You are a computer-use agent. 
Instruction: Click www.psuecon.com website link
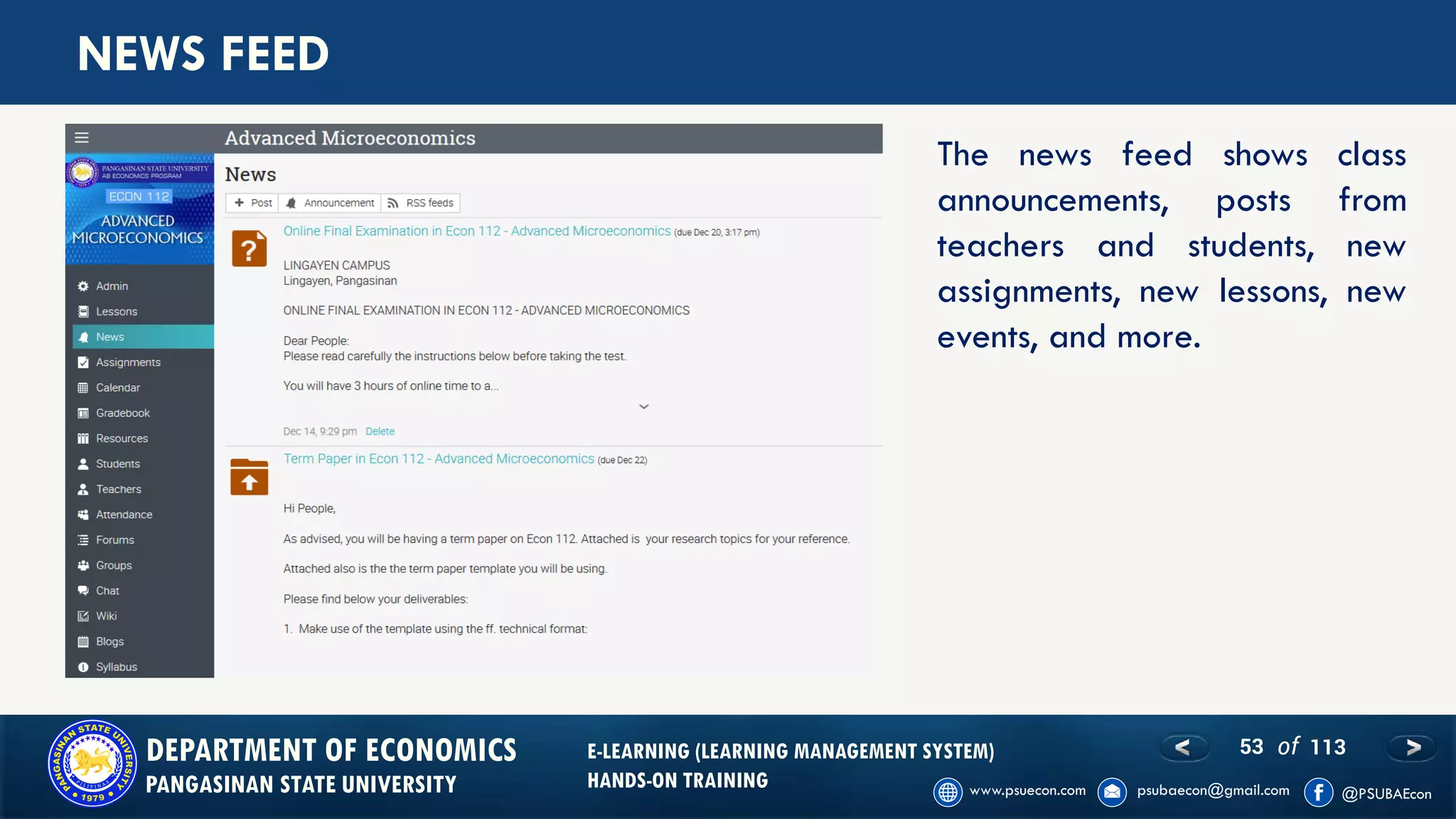coord(1027,791)
